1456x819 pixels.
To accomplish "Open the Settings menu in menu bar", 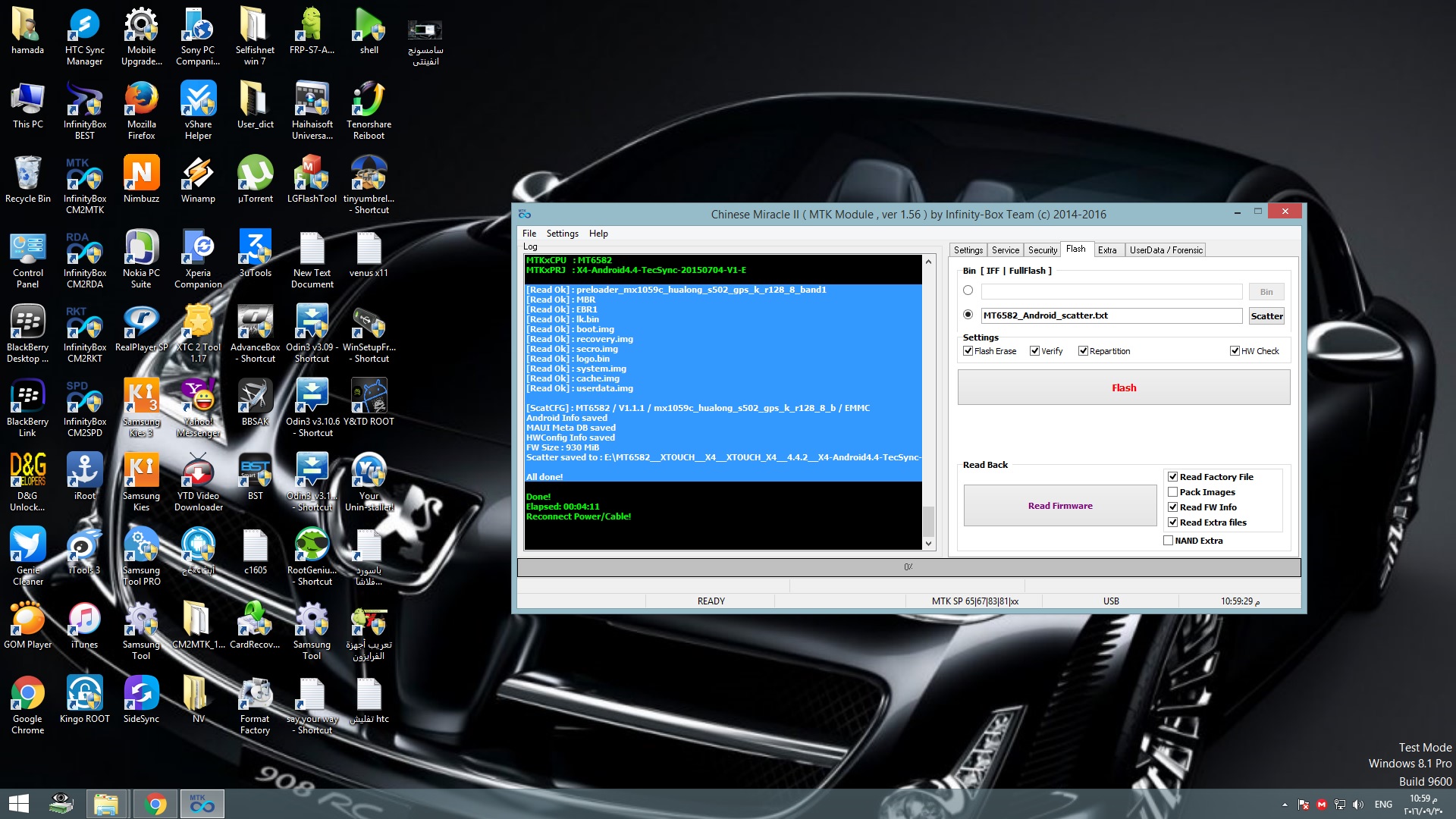I will click(x=562, y=234).
